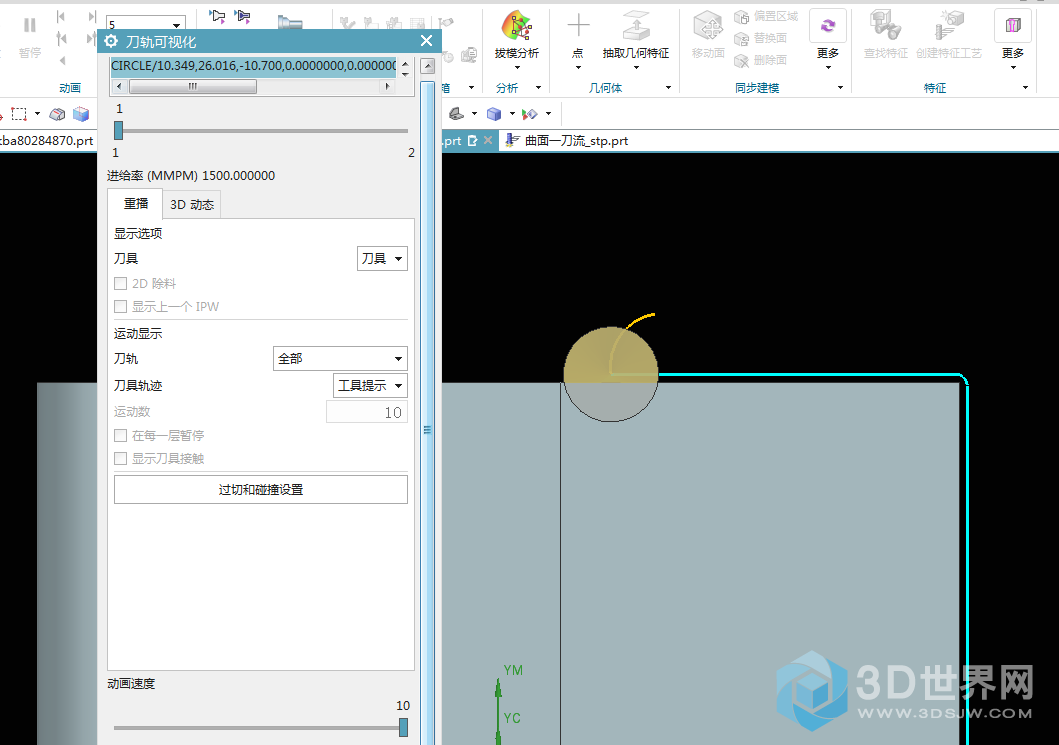Viewport: 1059px width, 745px height.
Task: Open the 刀具 display dropdown
Action: 382,259
